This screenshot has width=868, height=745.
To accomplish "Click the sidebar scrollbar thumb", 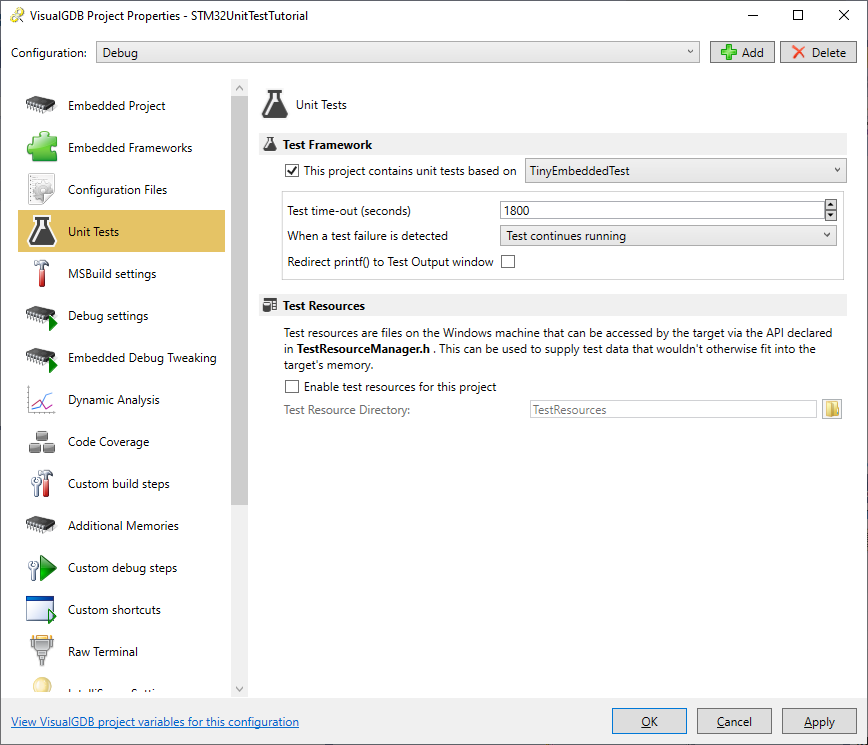I will tap(239, 300).
